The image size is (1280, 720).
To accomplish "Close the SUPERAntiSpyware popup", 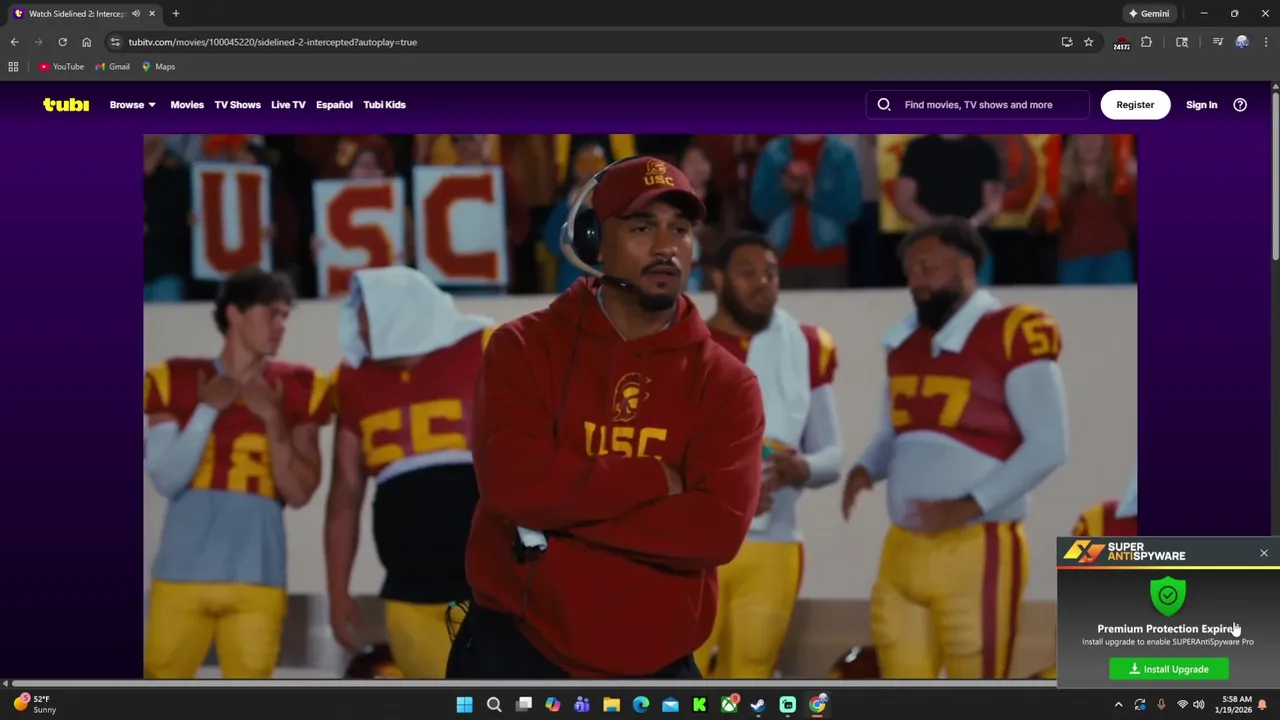I will tap(1264, 553).
